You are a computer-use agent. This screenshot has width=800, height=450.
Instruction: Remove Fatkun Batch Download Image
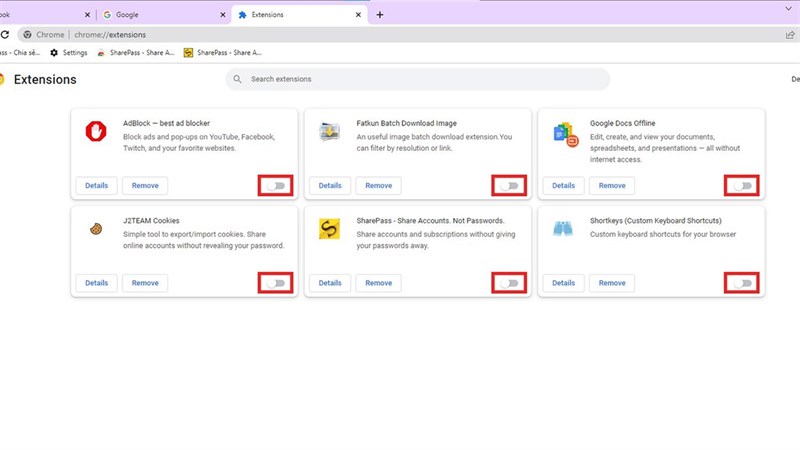379,186
